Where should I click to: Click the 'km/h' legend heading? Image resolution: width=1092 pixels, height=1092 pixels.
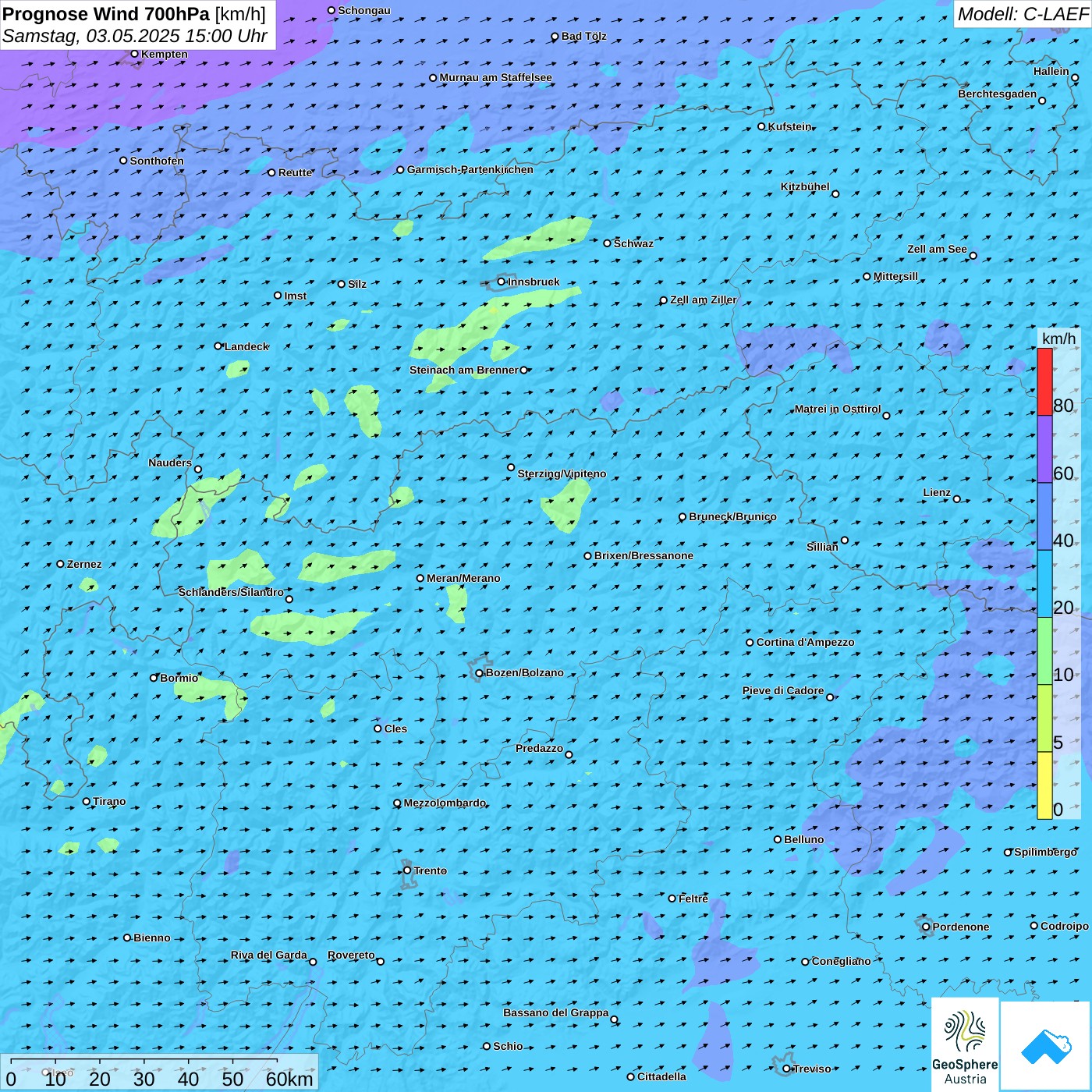click(1058, 339)
